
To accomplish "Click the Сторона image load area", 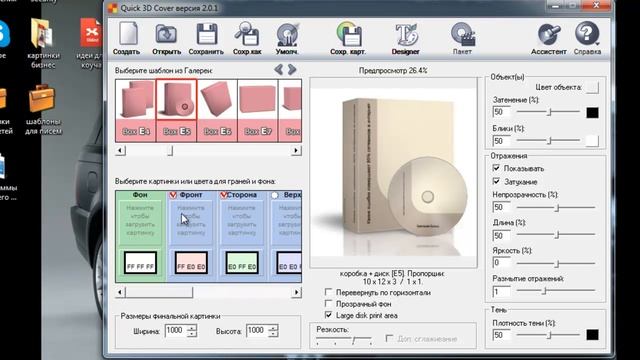I will pos(242,221).
